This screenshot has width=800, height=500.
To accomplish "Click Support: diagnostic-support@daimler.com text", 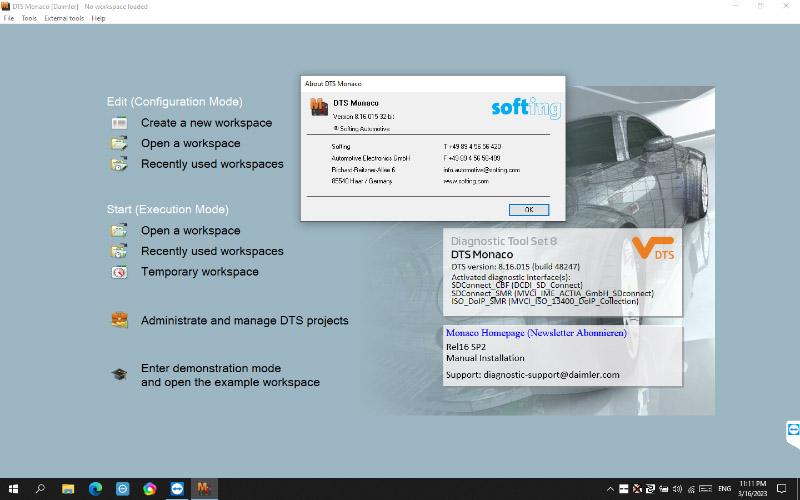I will (x=533, y=375).
